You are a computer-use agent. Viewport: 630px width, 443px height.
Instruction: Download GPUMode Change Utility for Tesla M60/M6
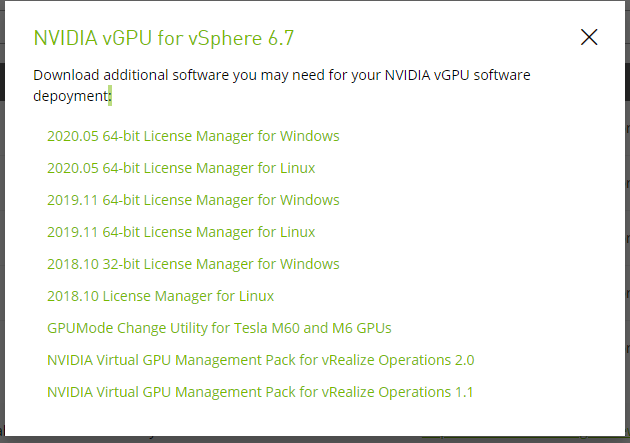[219, 328]
